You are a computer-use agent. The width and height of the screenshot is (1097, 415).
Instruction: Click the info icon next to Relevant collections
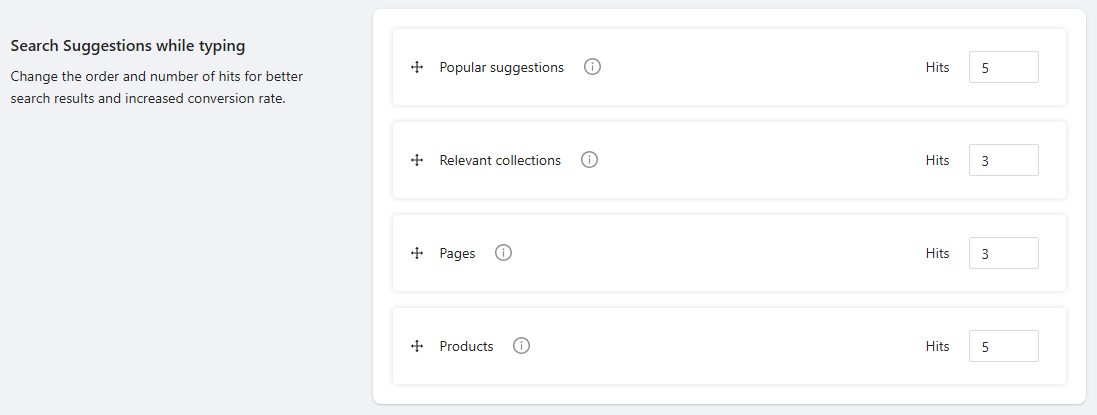[590, 160]
